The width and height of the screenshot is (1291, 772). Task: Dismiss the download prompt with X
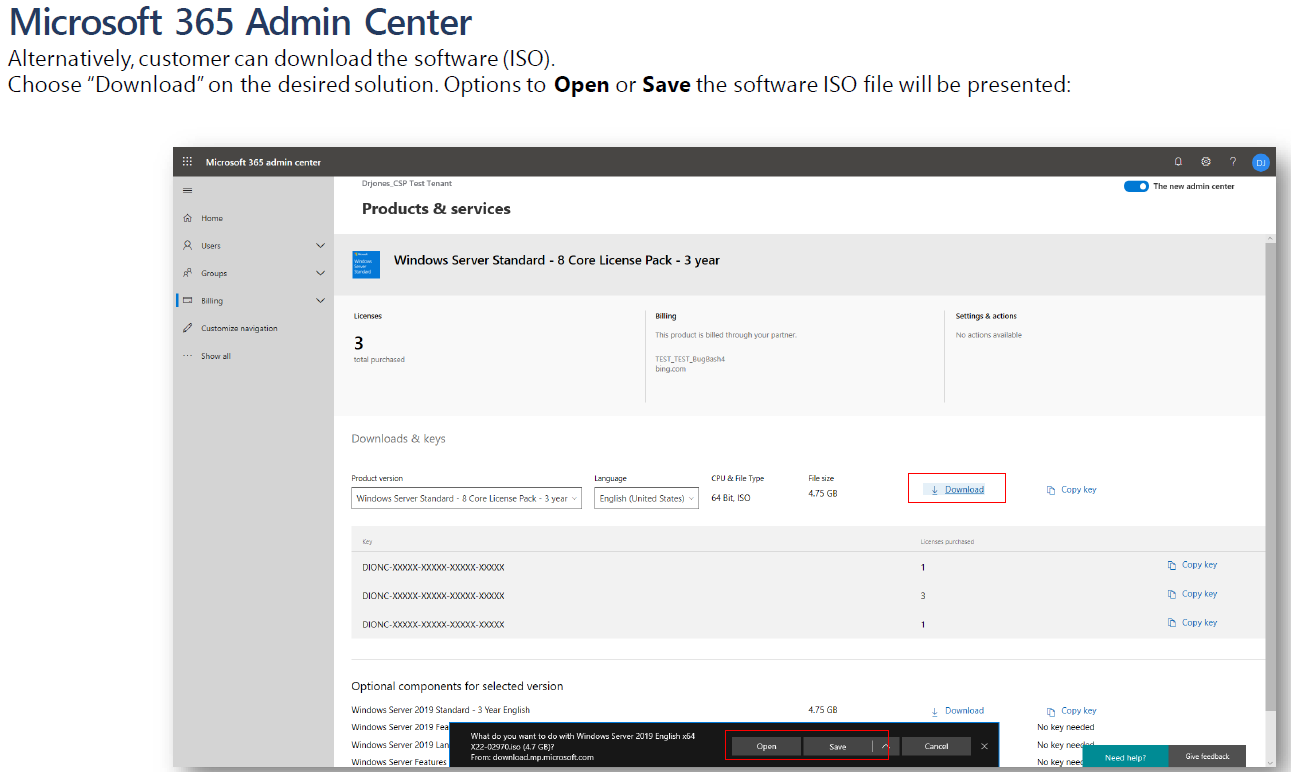pos(984,746)
